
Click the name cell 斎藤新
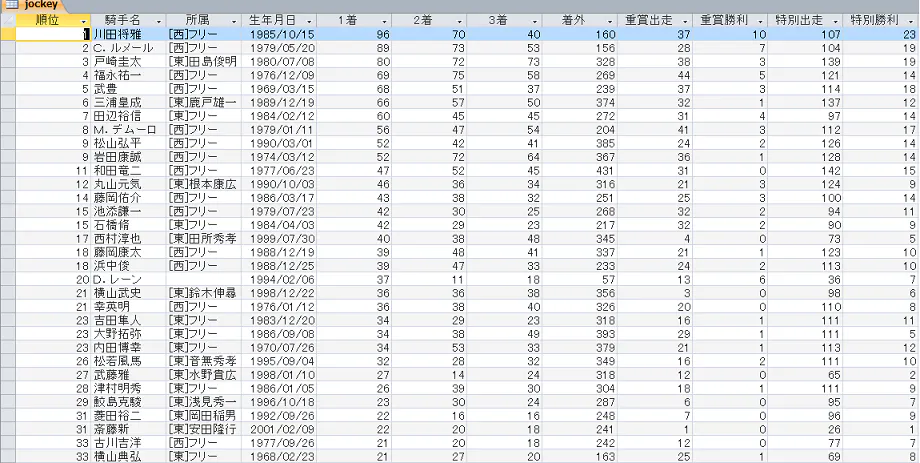click(x=128, y=429)
